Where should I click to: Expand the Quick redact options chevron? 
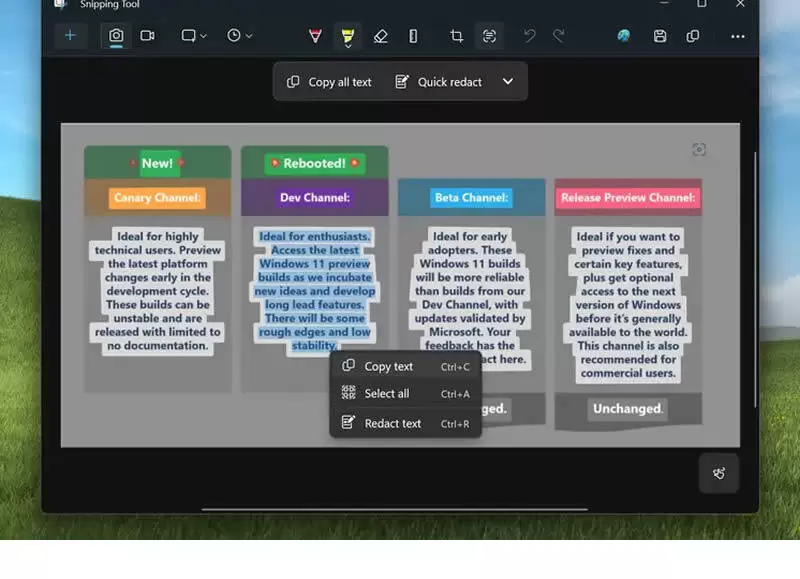coord(508,82)
